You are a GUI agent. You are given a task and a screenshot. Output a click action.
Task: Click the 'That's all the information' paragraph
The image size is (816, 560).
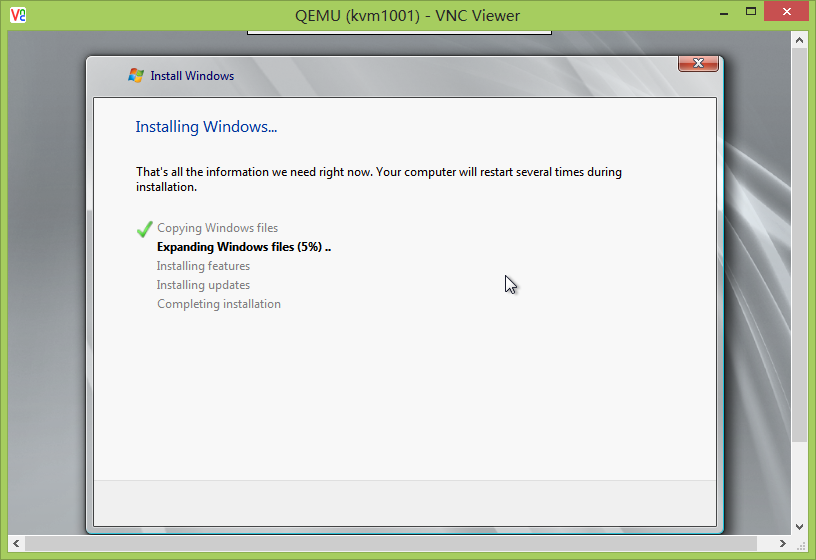pos(379,179)
